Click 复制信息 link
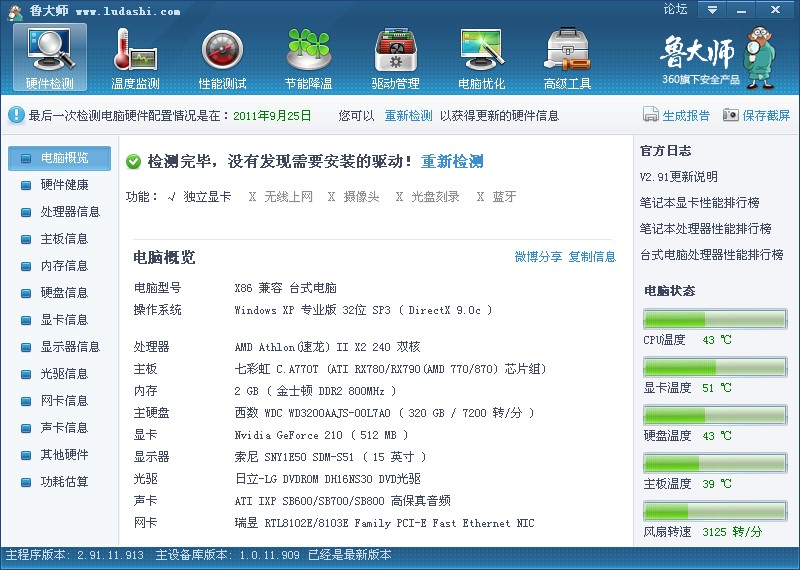Screen dimensions: 800x570 tap(592, 257)
